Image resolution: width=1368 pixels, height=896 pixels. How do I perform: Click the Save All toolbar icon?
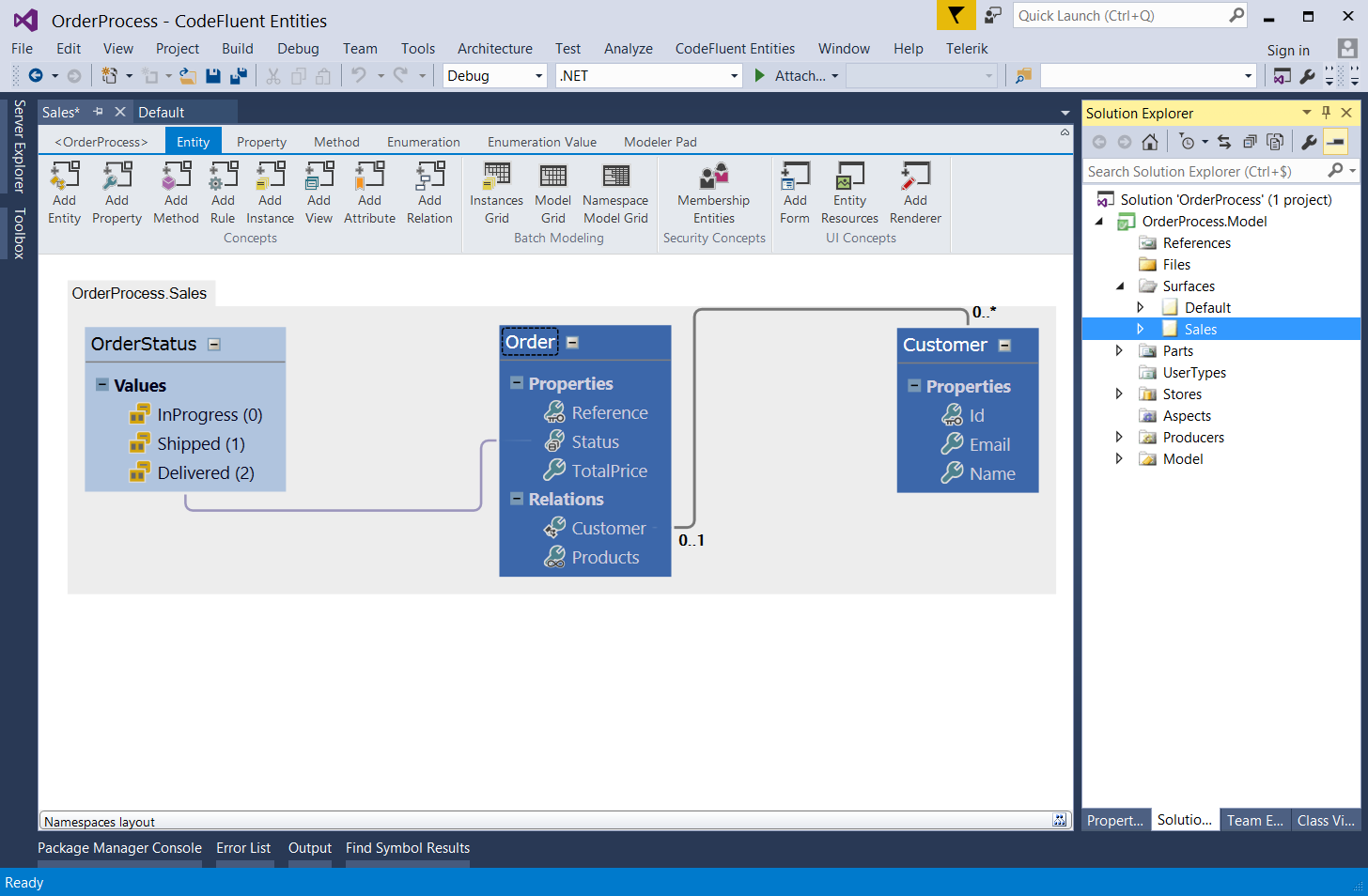[239, 76]
